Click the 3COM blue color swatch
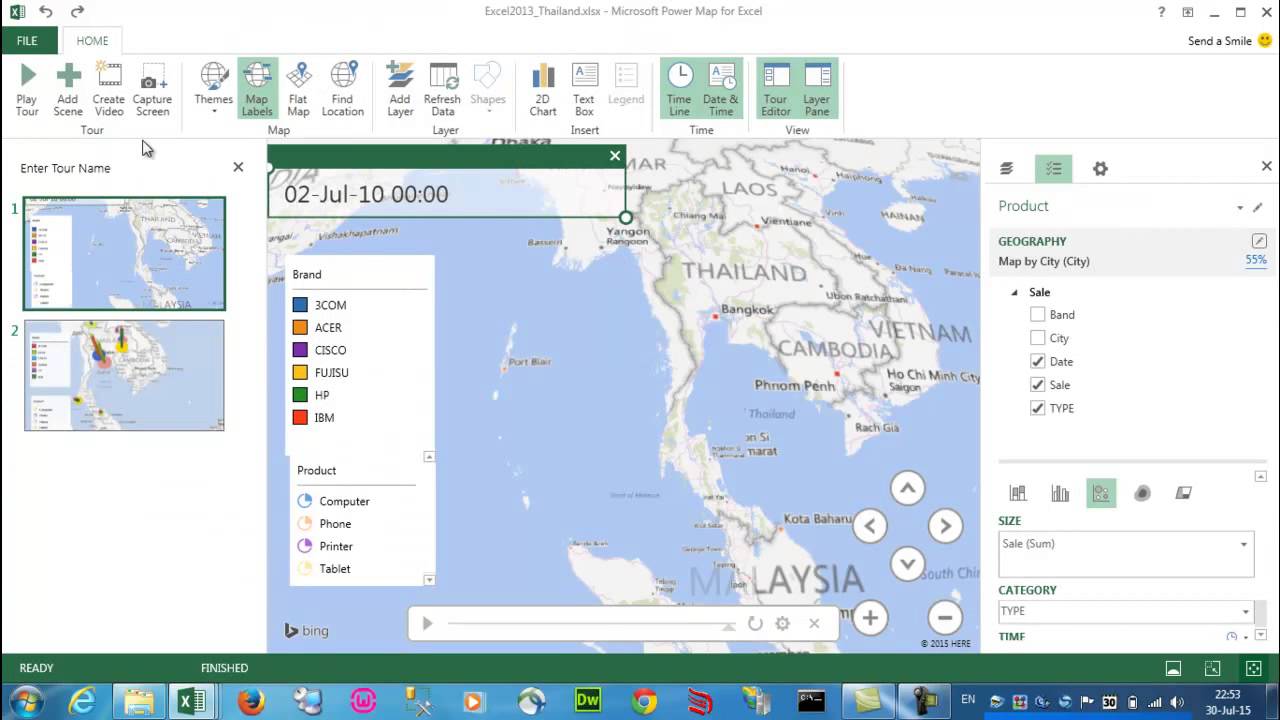Viewport: 1280px width, 720px height. coord(300,305)
